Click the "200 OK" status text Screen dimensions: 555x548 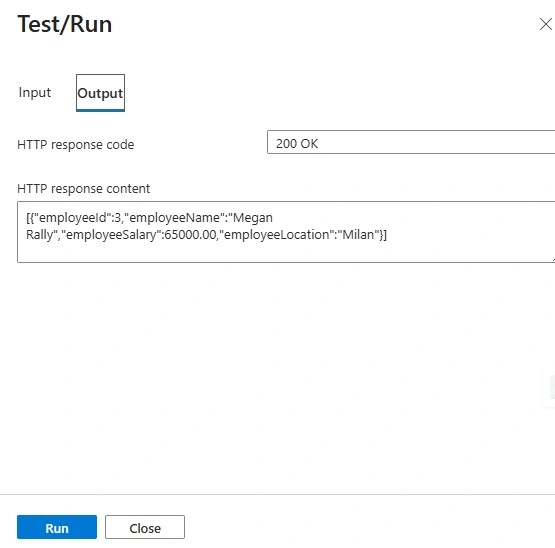(297, 144)
